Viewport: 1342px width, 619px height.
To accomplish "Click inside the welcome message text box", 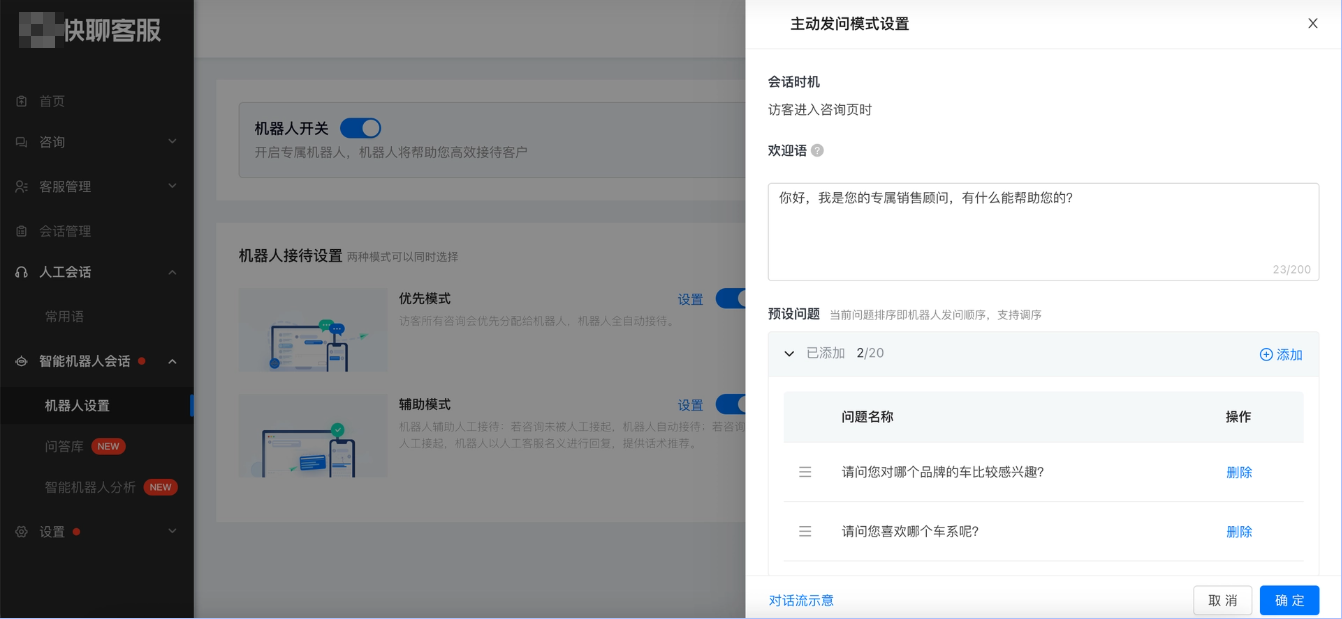I will 1040,230.
